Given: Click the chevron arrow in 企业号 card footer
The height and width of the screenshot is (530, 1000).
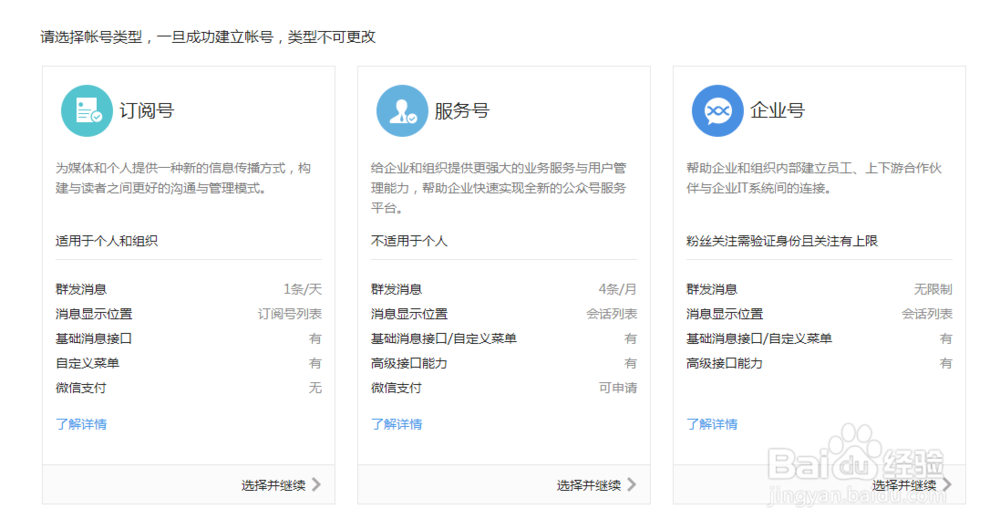Looking at the screenshot, I should tap(947, 485).
